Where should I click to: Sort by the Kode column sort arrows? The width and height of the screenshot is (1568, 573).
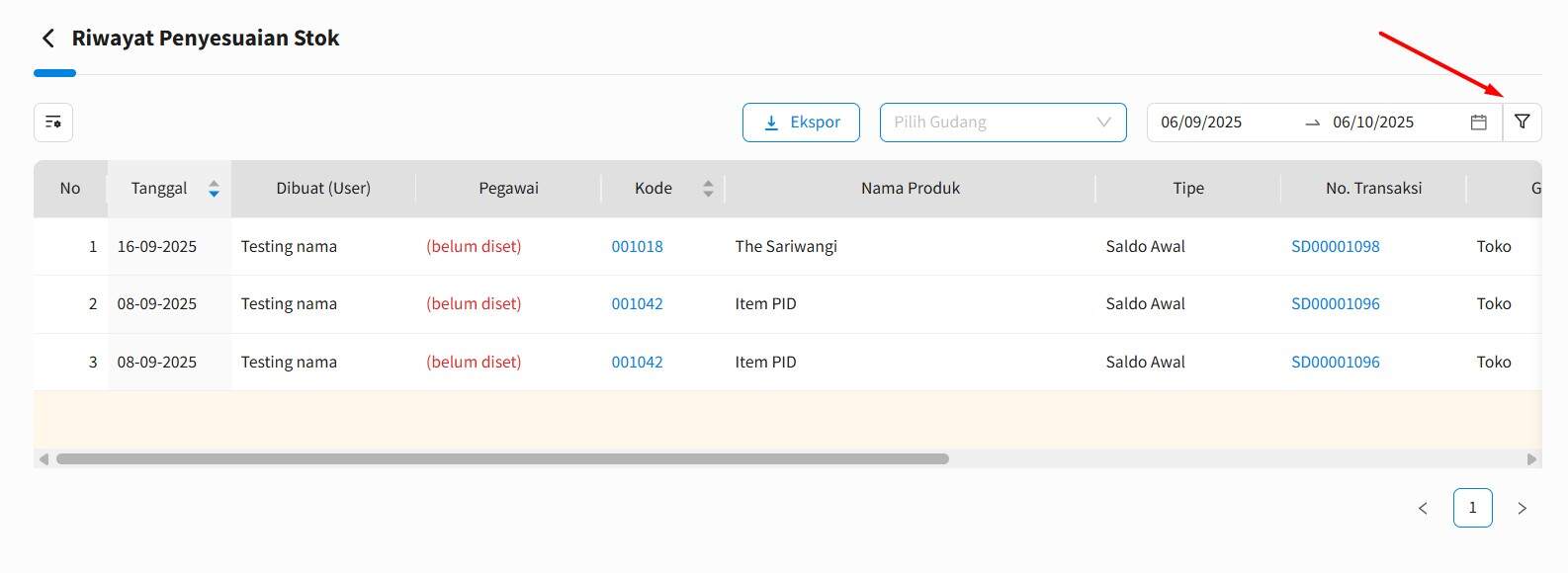pos(708,189)
